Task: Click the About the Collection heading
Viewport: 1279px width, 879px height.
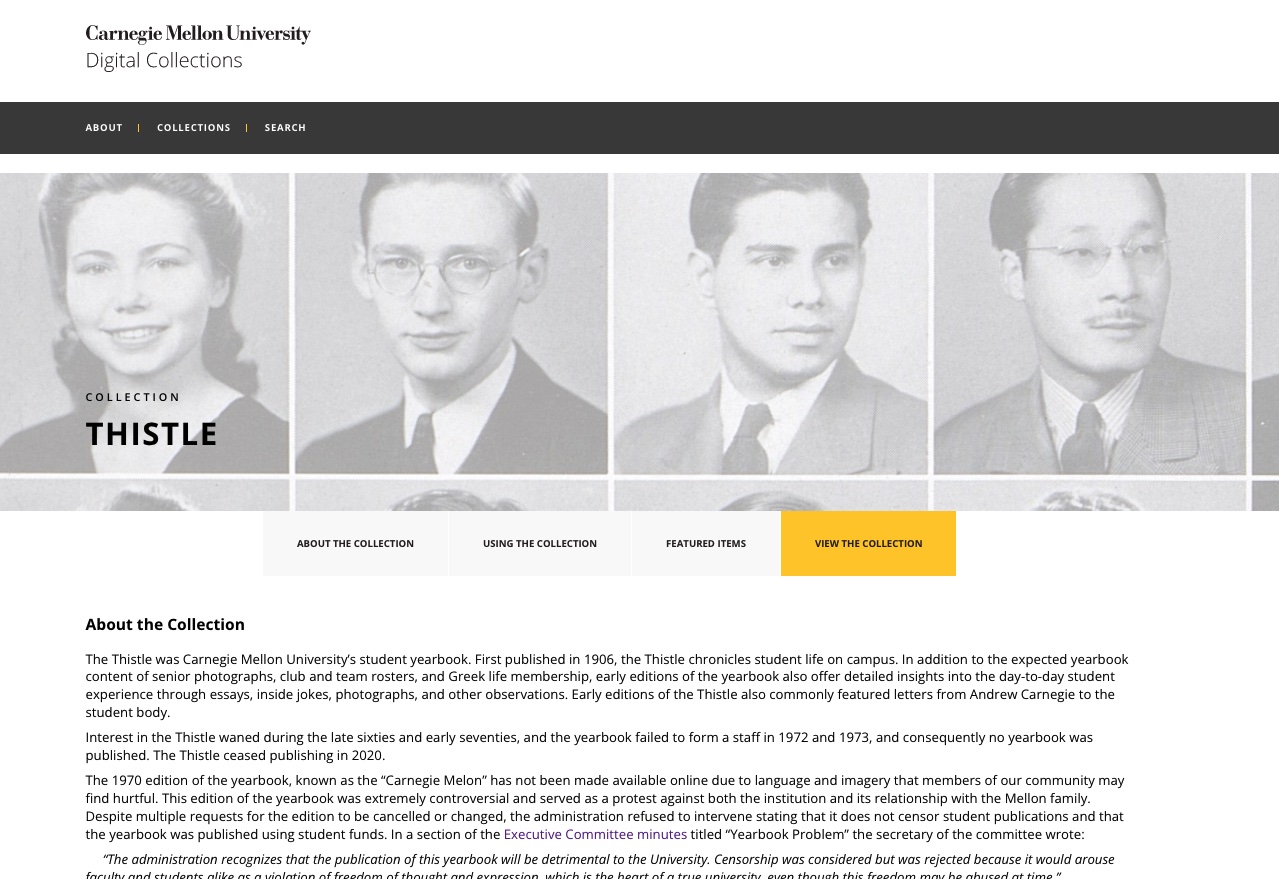Action: click(x=165, y=625)
